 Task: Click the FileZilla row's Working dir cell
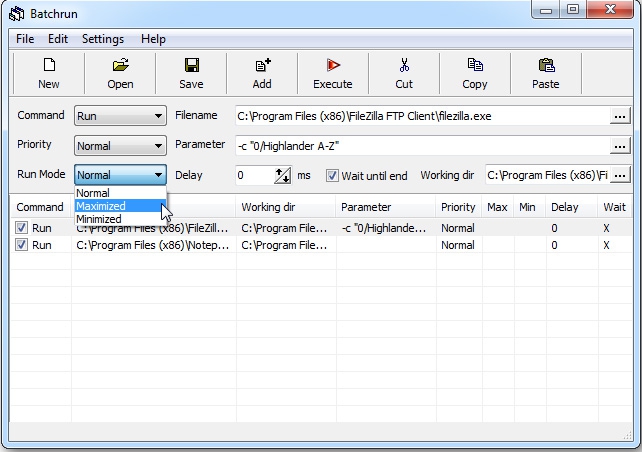(x=284, y=228)
